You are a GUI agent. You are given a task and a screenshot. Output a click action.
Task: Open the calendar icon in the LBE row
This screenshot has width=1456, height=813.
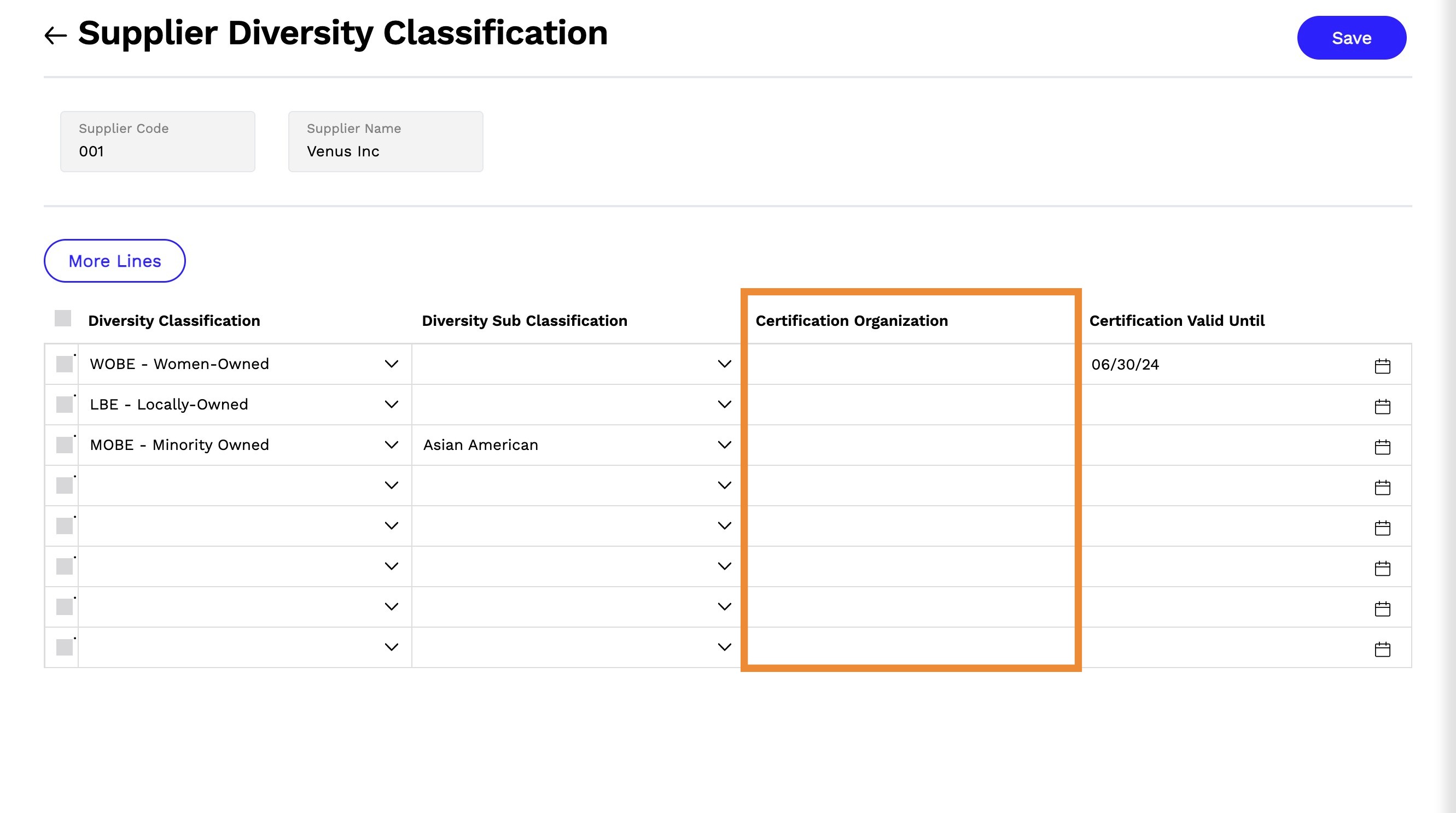tap(1382, 406)
